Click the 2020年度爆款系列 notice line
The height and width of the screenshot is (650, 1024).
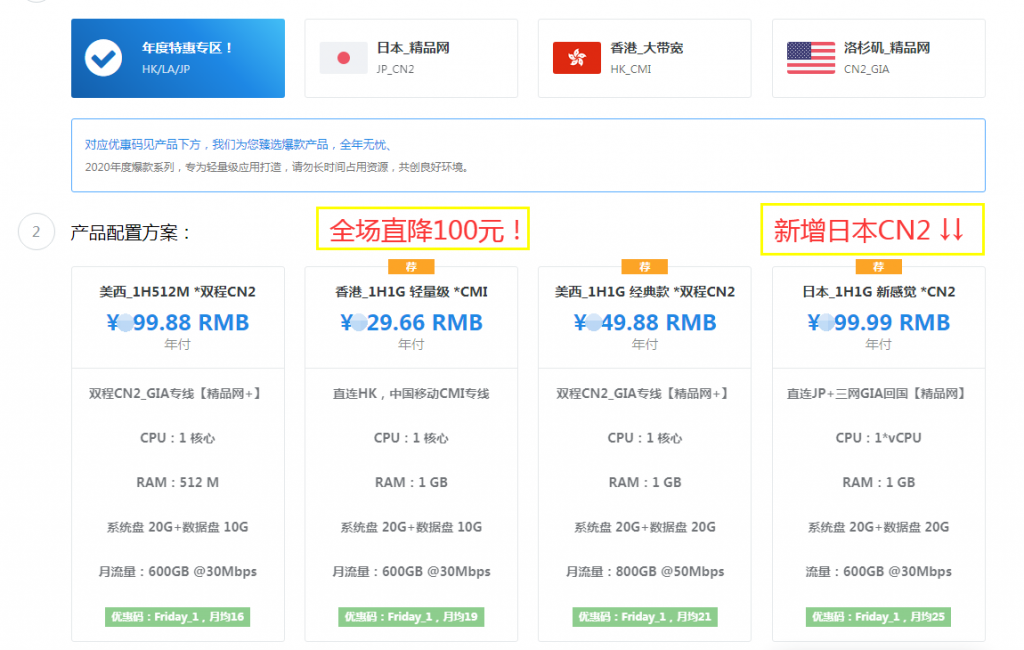click(278, 167)
